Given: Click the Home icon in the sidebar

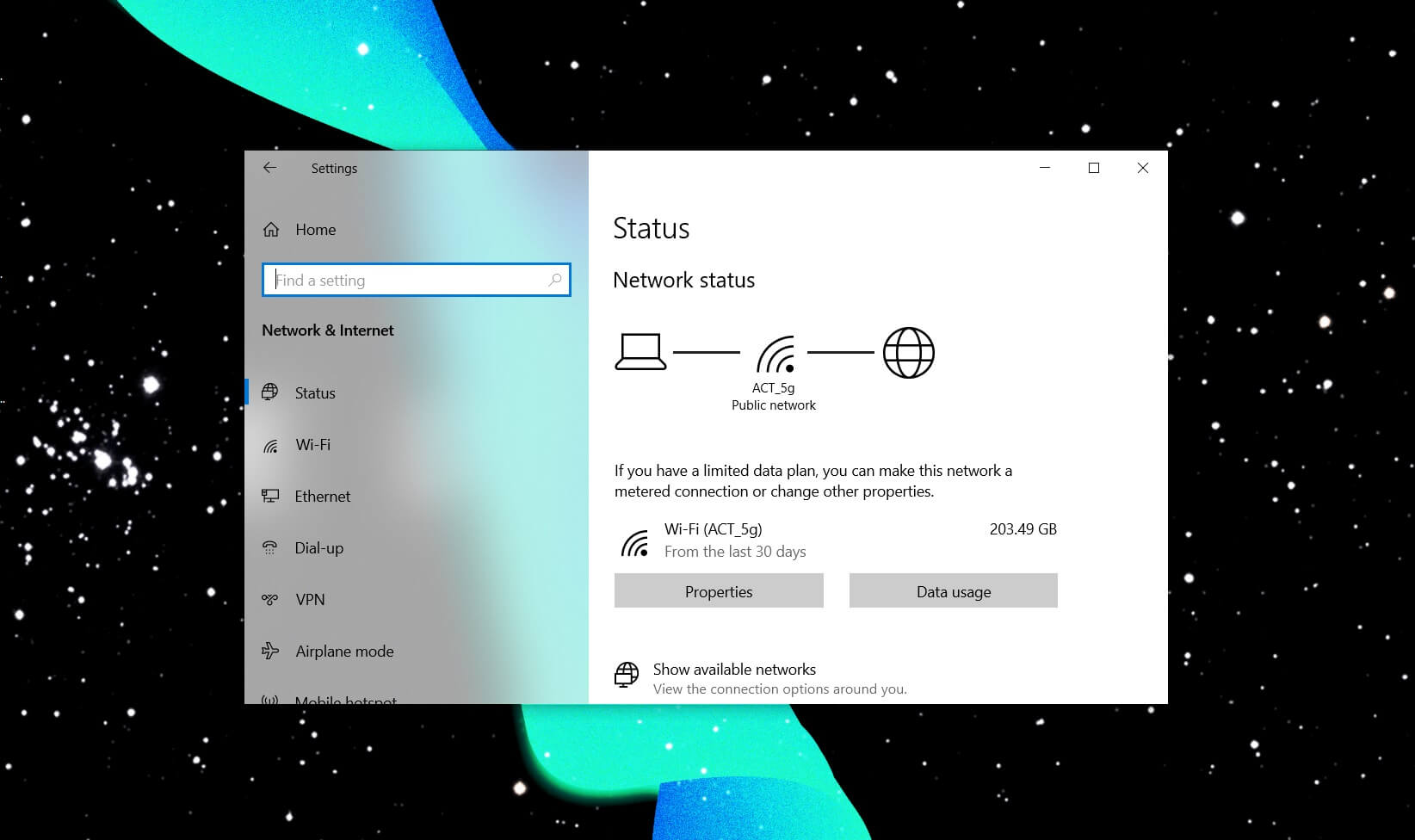Looking at the screenshot, I should 271,229.
